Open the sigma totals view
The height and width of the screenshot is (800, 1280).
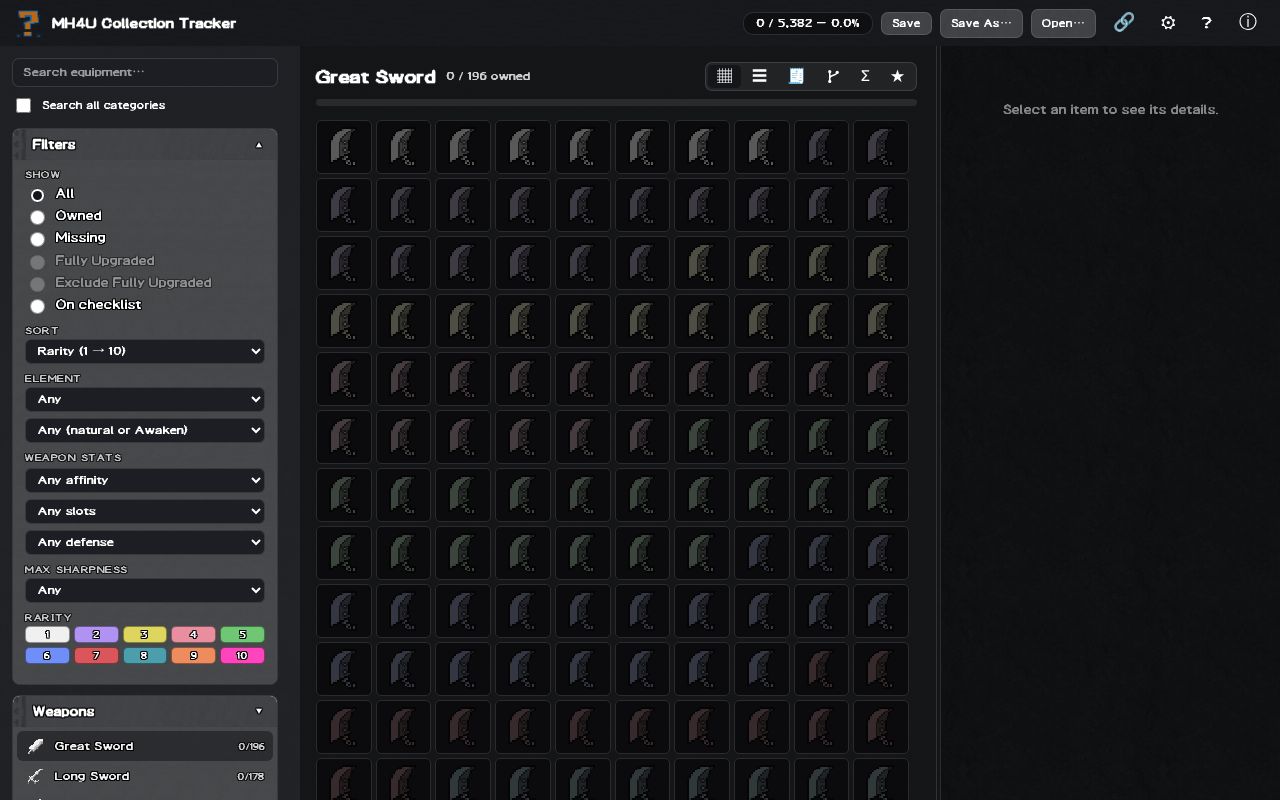click(x=865, y=76)
